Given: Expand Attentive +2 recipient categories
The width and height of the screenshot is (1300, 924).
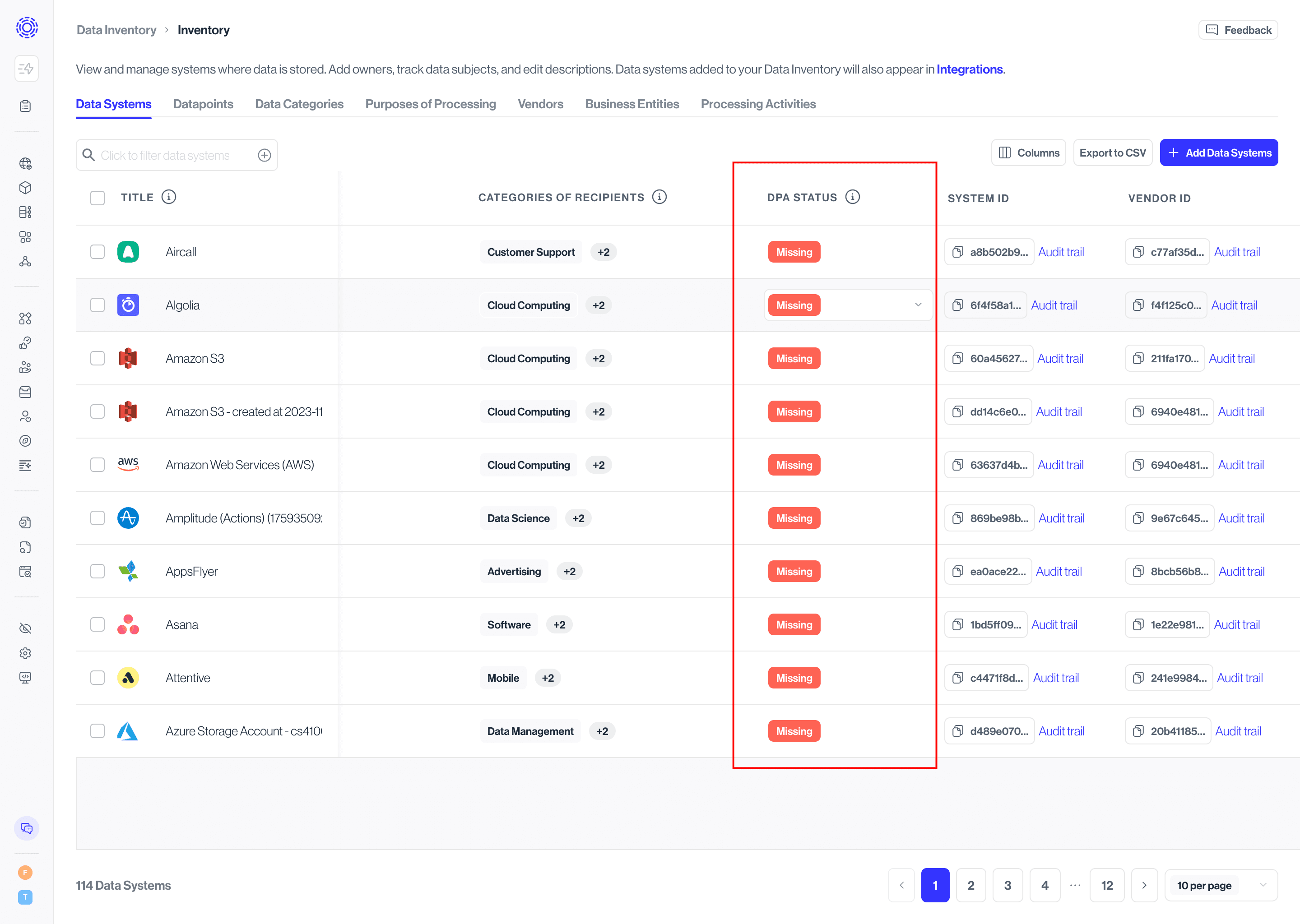Looking at the screenshot, I should click(x=548, y=678).
